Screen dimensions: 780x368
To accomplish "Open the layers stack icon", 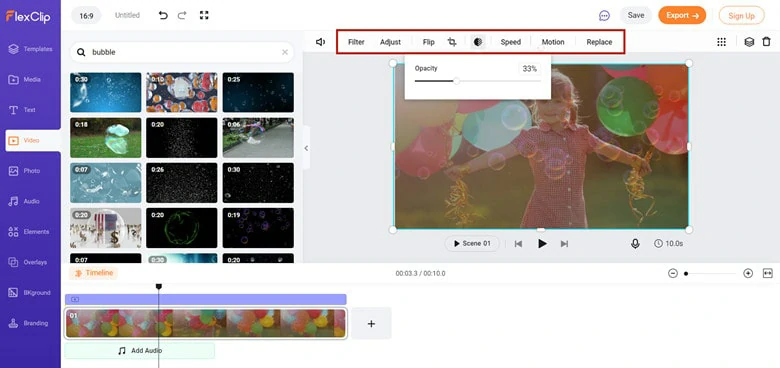I will [749, 42].
